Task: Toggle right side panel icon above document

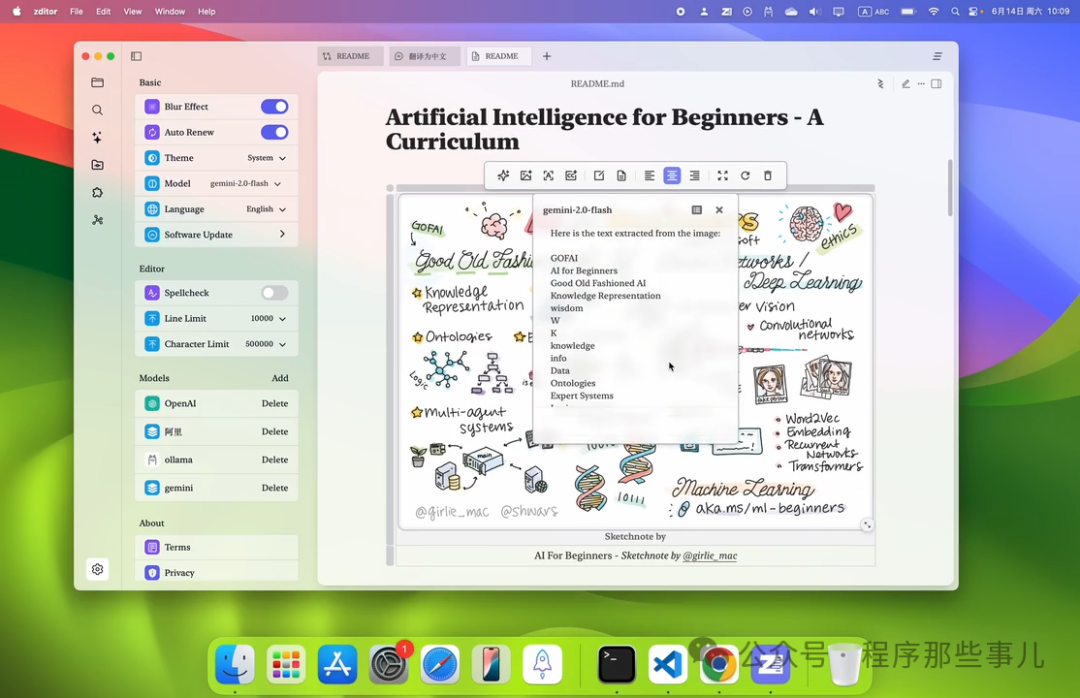Action: pyautogui.click(x=936, y=83)
